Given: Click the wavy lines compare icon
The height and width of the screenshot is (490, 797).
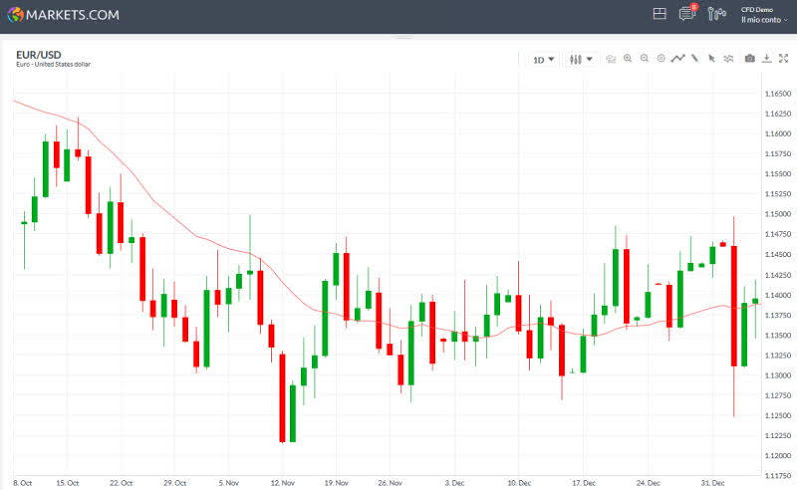Looking at the screenshot, I should [728, 59].
